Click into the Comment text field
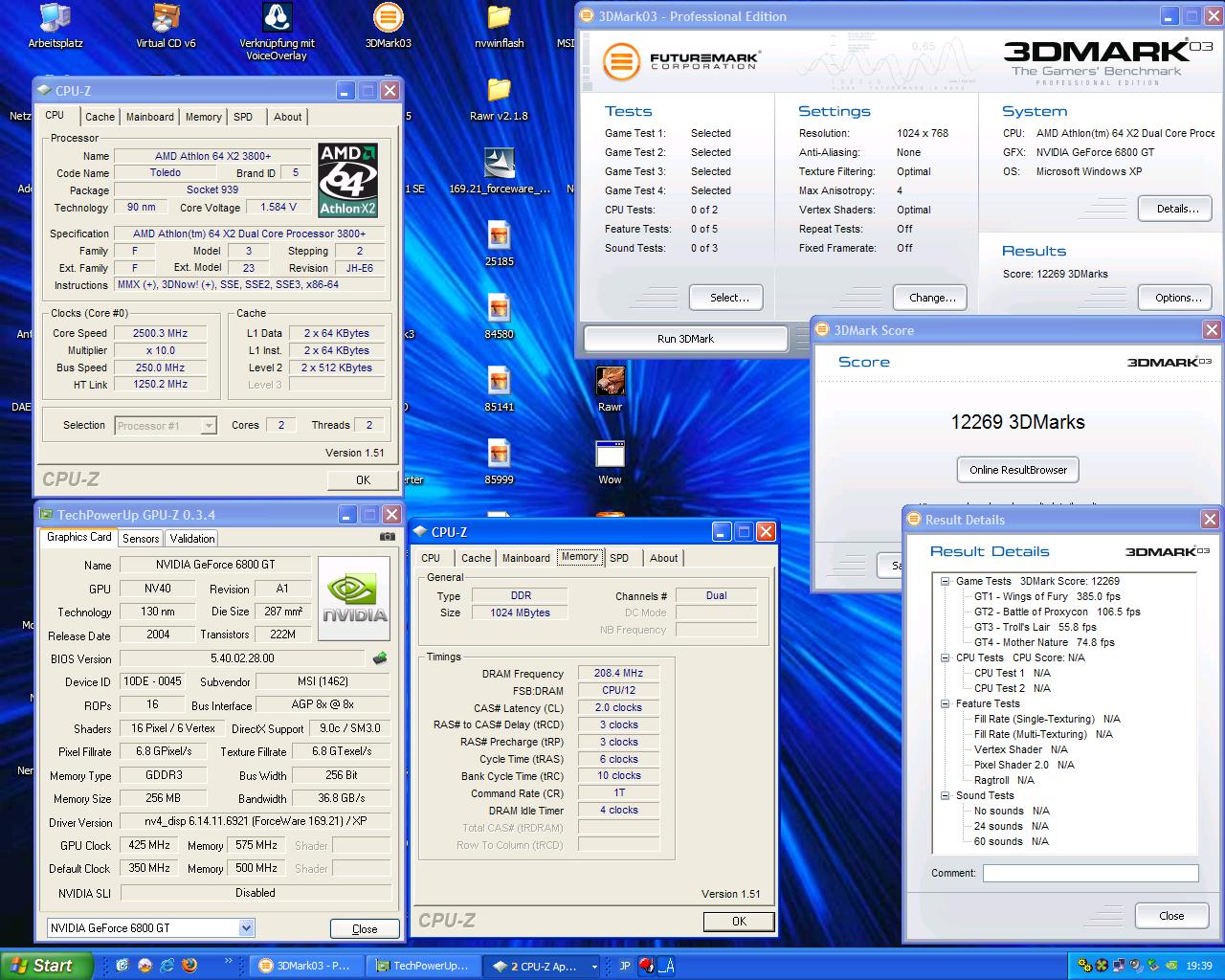1225x980 pixels. tap(1090, 873)
